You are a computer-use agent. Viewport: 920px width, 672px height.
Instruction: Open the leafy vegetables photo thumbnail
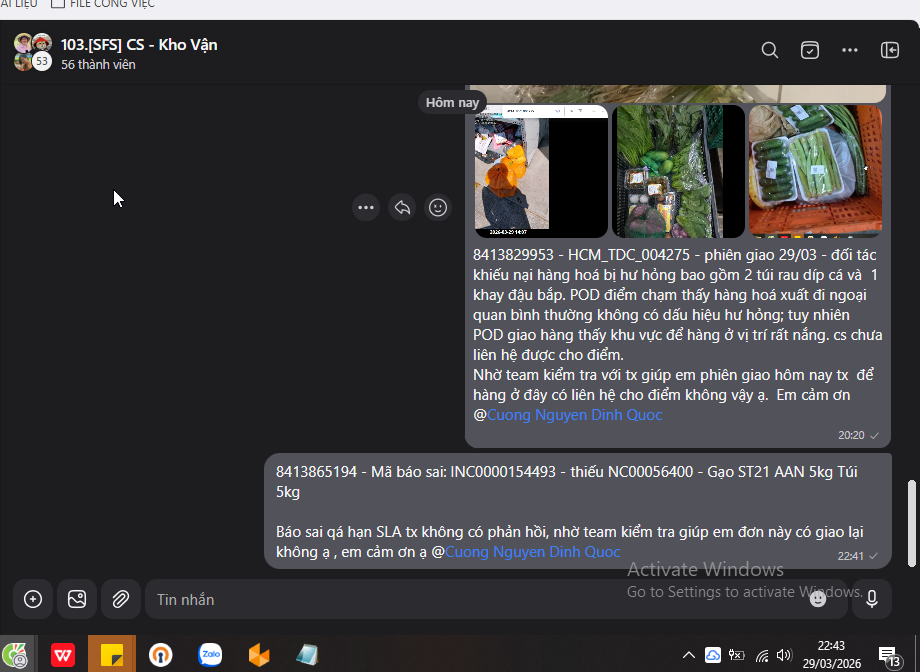(x=678, y=171)
